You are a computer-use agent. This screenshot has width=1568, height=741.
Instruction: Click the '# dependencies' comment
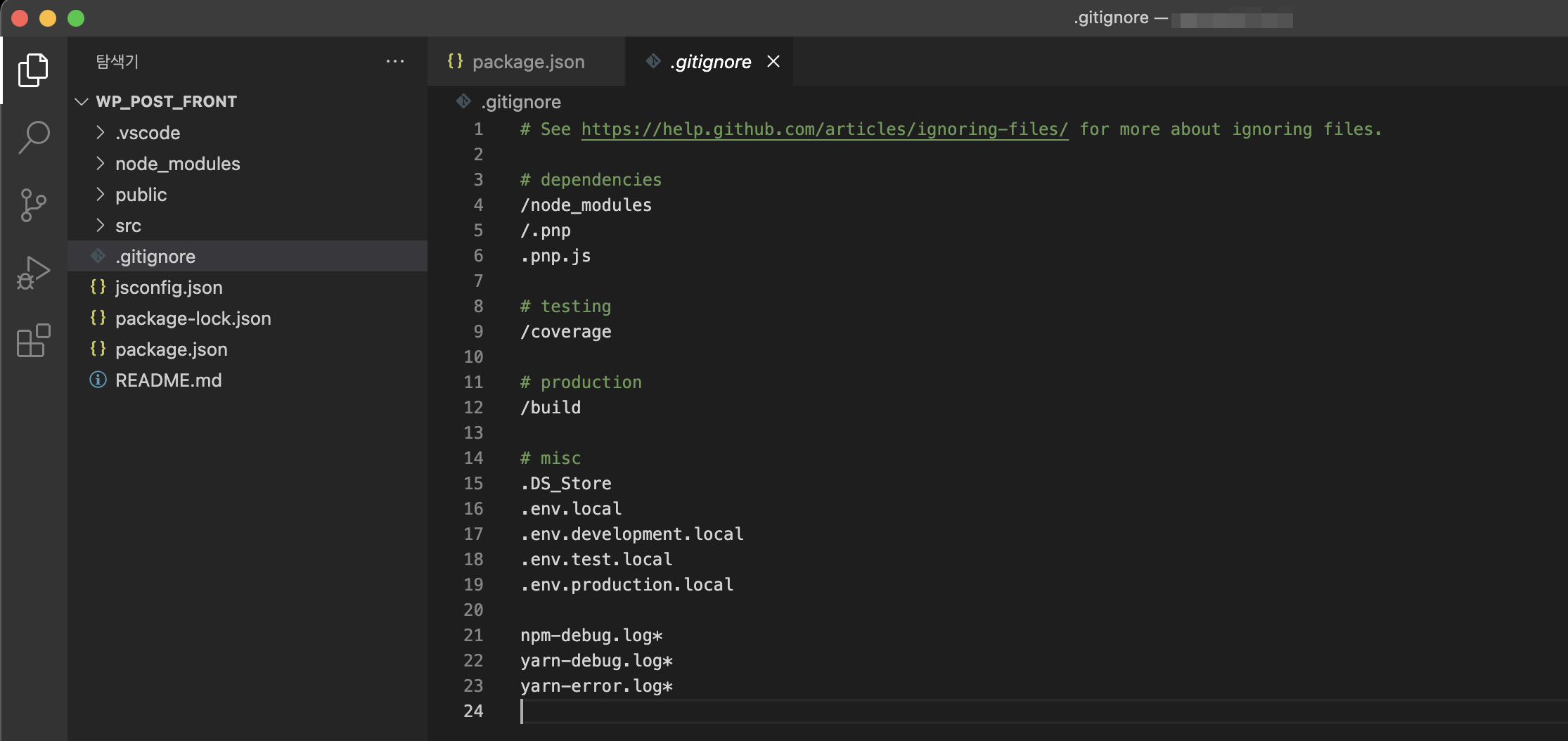(591, 180)
